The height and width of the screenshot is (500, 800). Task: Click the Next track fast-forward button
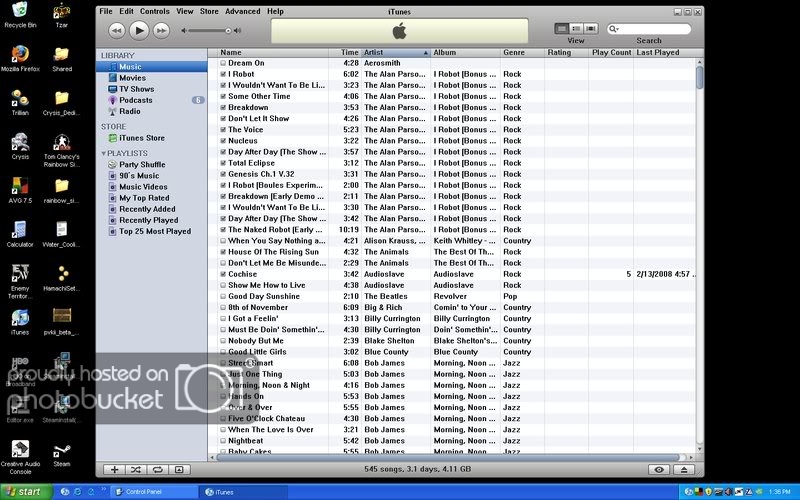point(161,31)
